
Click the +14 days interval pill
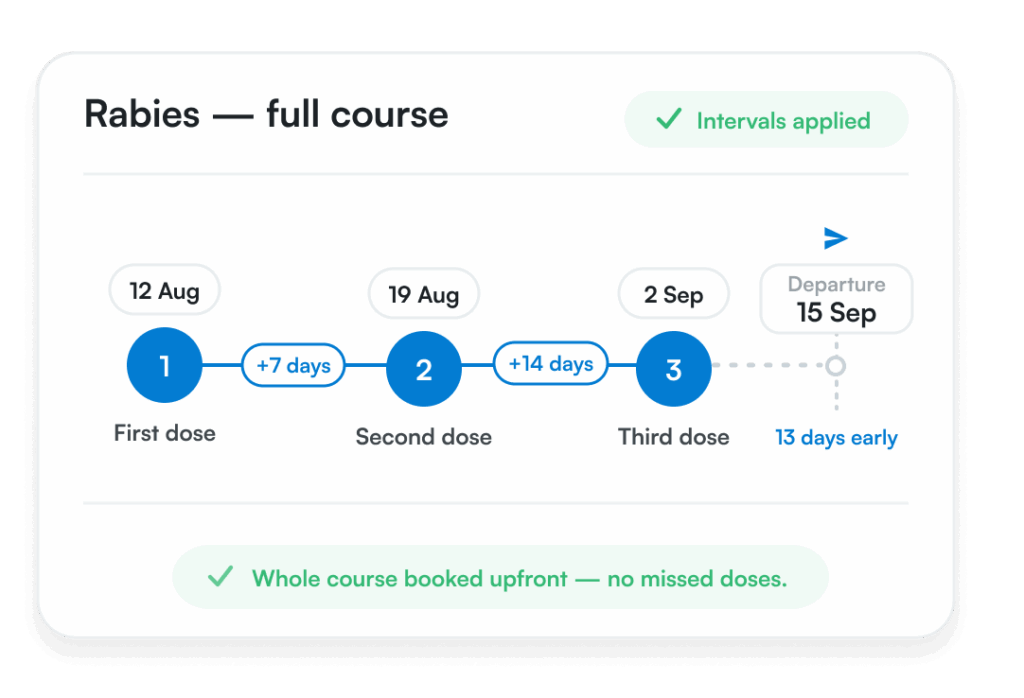pos(551,363)
